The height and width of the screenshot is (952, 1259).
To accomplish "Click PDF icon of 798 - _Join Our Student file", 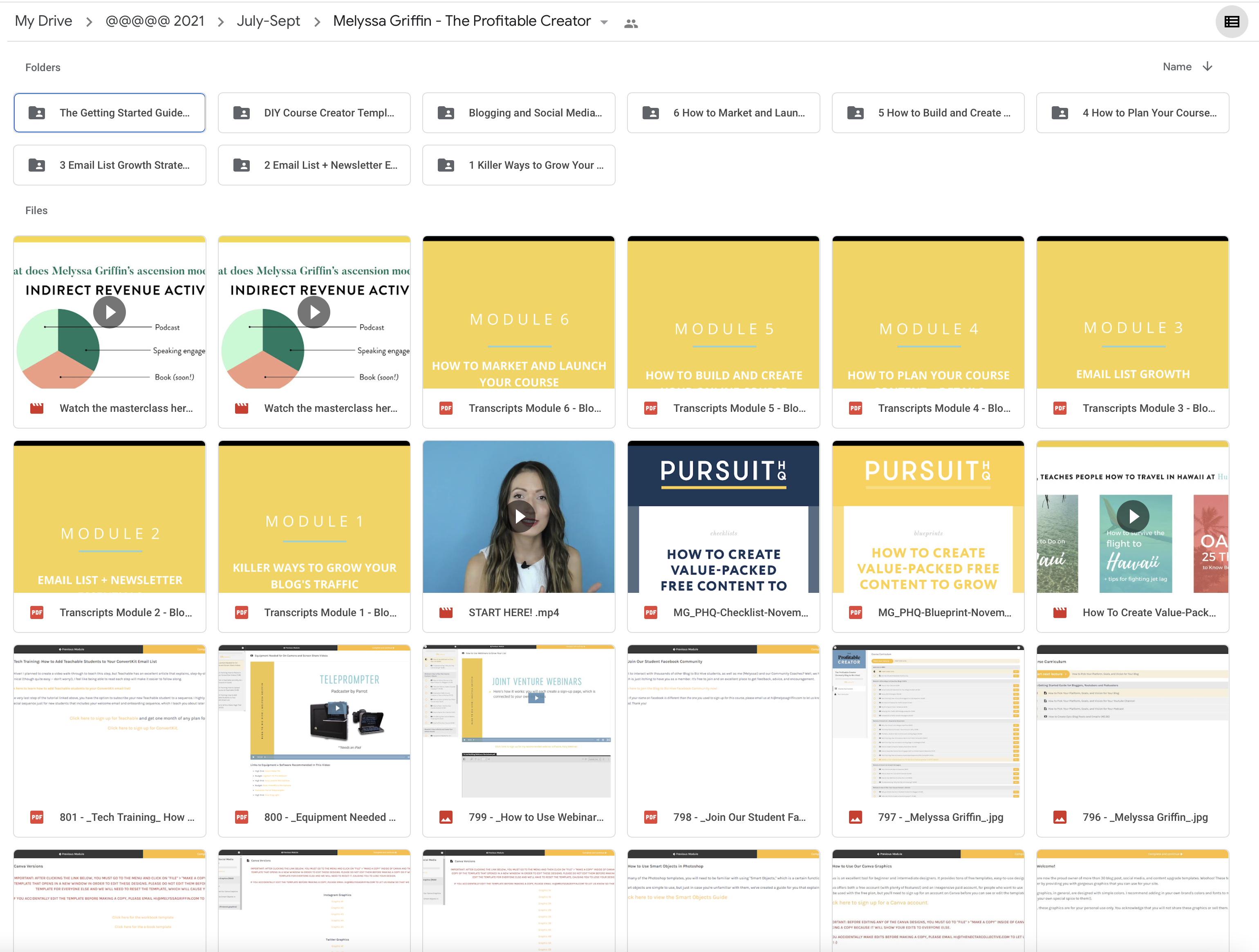I will [x=651, y=817].
